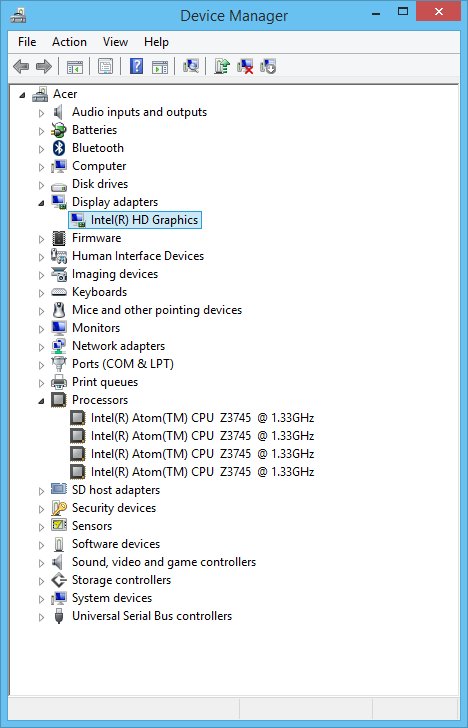Collapse the Display adapters category

click(42, 202)
